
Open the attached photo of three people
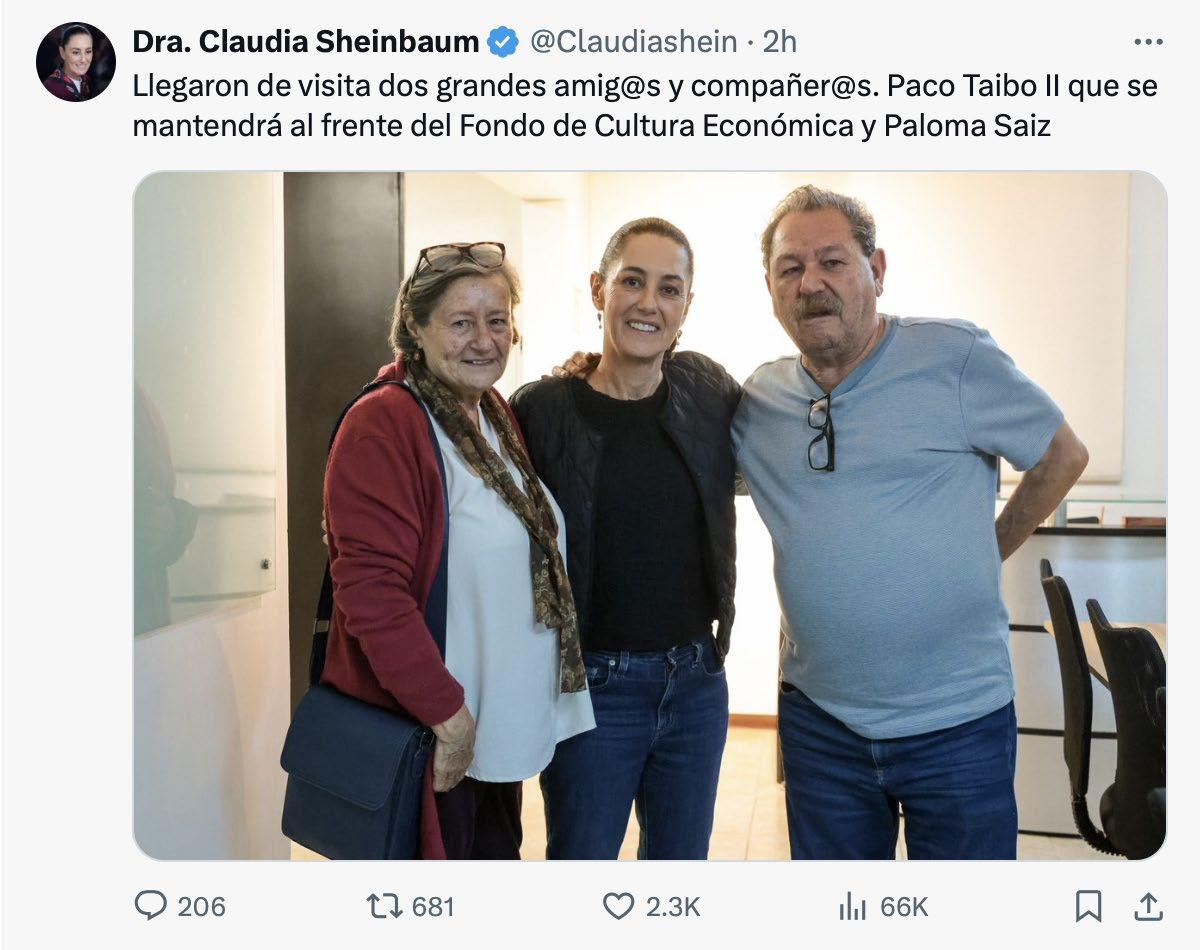650,515
